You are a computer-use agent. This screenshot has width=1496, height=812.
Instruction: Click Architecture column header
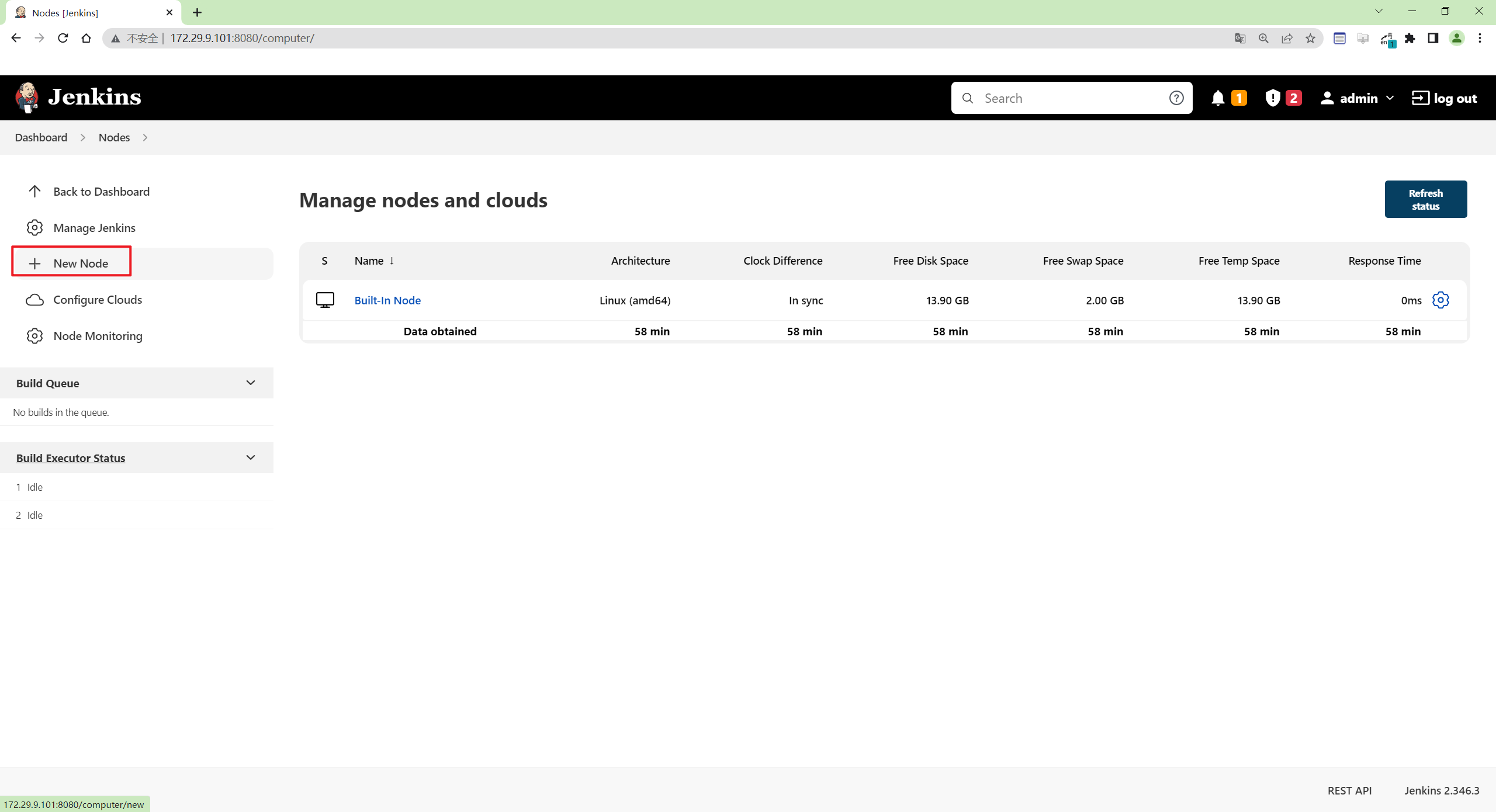click(x=640, y=261)
